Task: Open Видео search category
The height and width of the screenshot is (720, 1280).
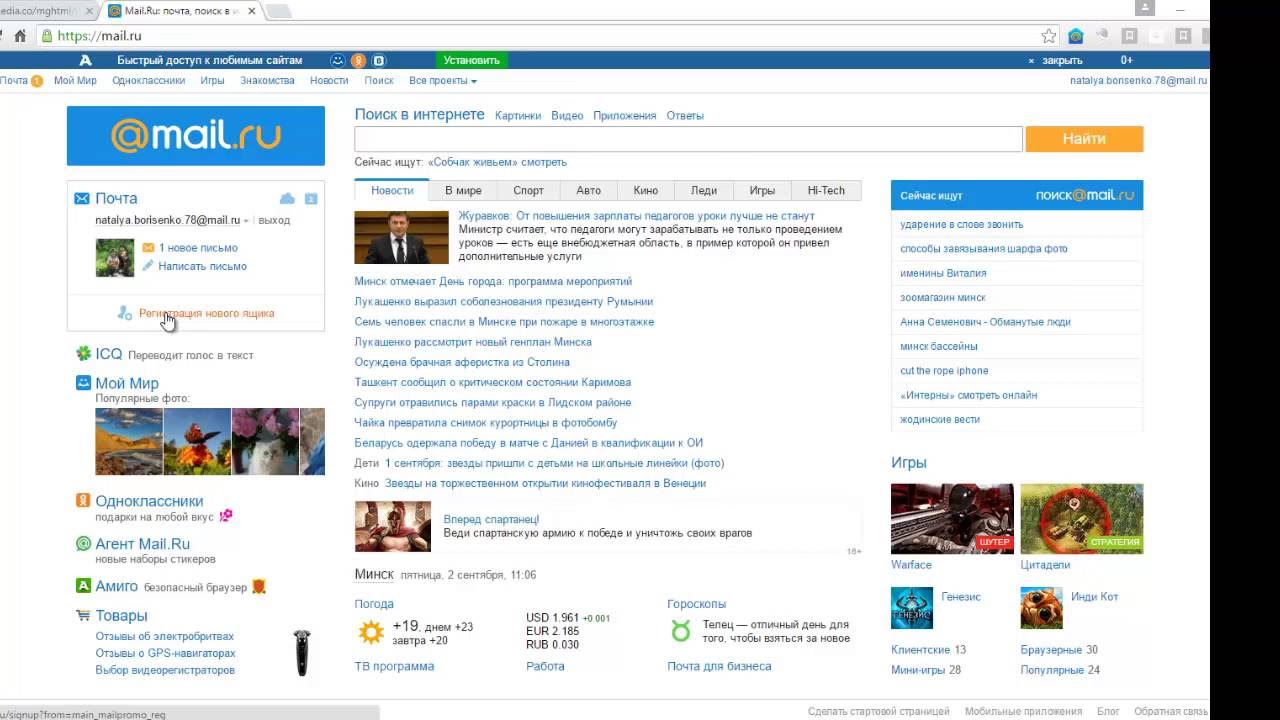Action: [567, 116]
